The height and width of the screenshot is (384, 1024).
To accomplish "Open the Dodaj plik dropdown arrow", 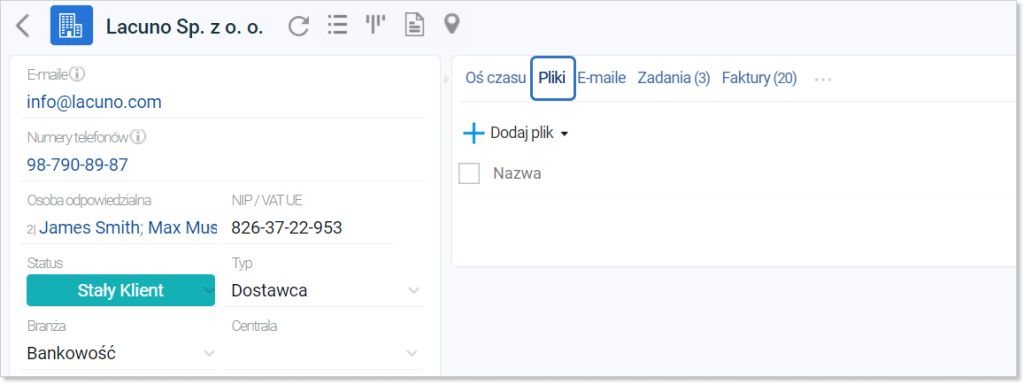I will [x=565, y=134].
